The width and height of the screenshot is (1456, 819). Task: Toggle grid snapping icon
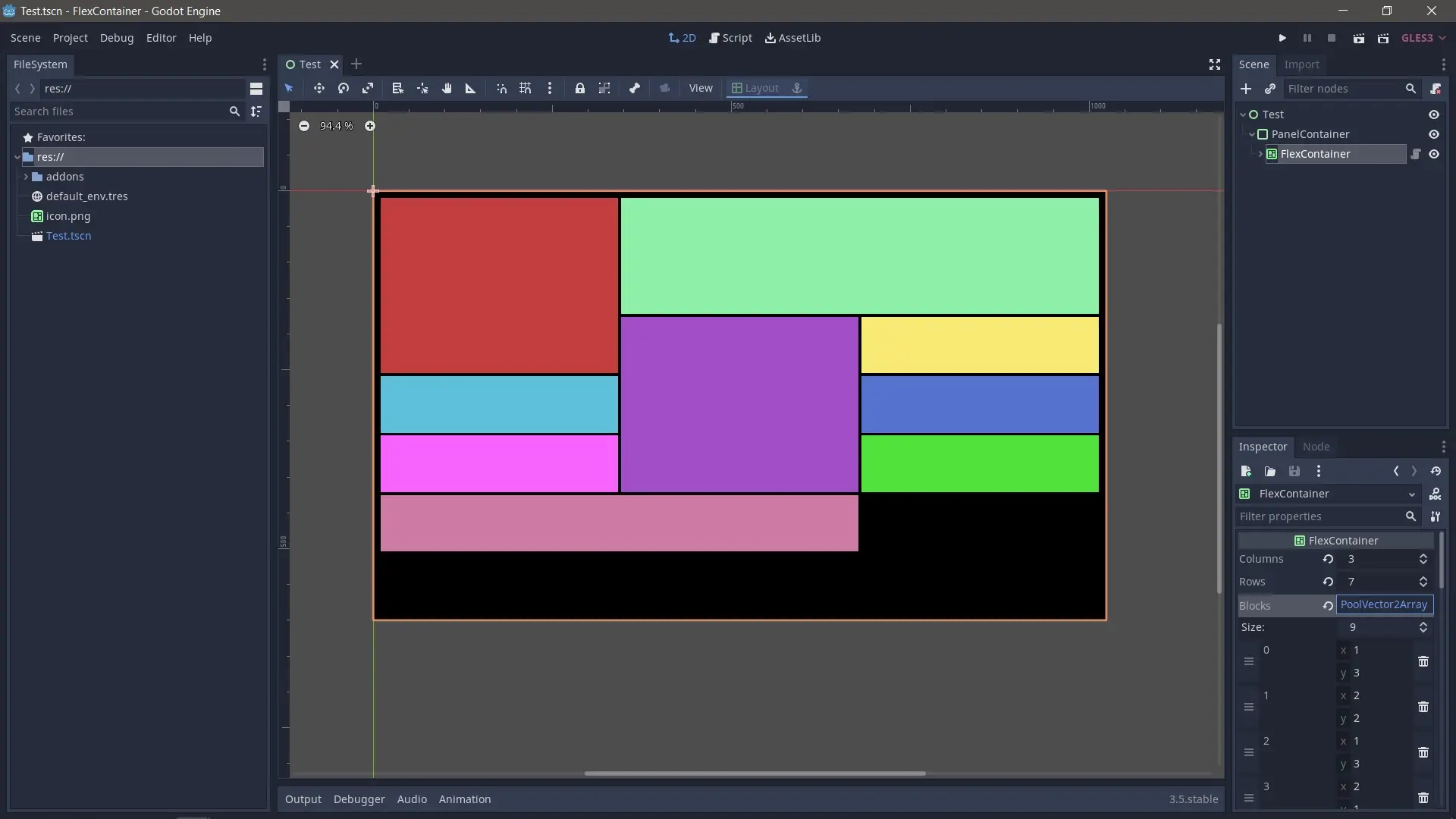tap(526, 89)
